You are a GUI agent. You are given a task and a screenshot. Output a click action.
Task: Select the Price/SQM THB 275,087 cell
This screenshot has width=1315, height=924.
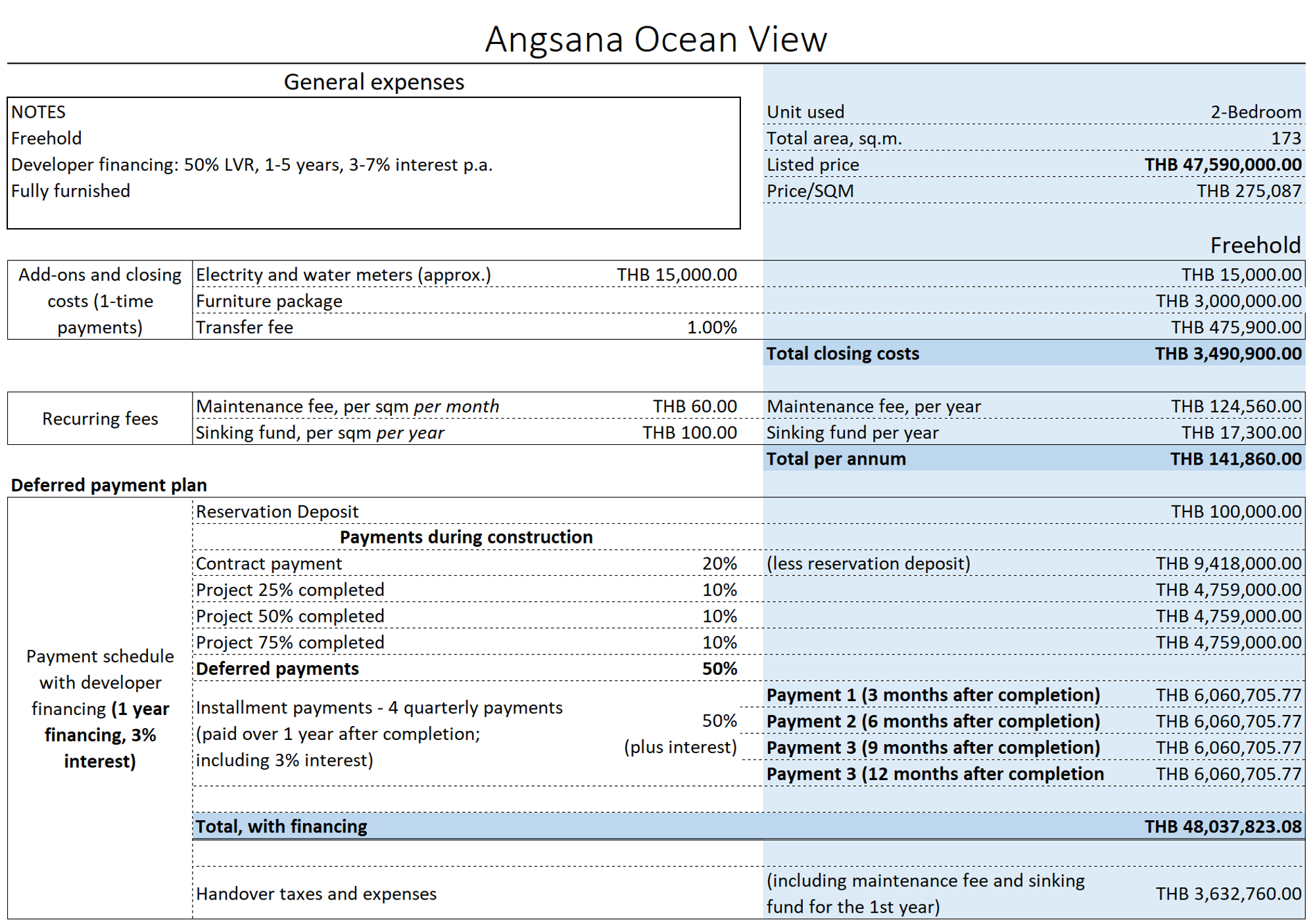pyautogui.click(x=1248, y=191)
